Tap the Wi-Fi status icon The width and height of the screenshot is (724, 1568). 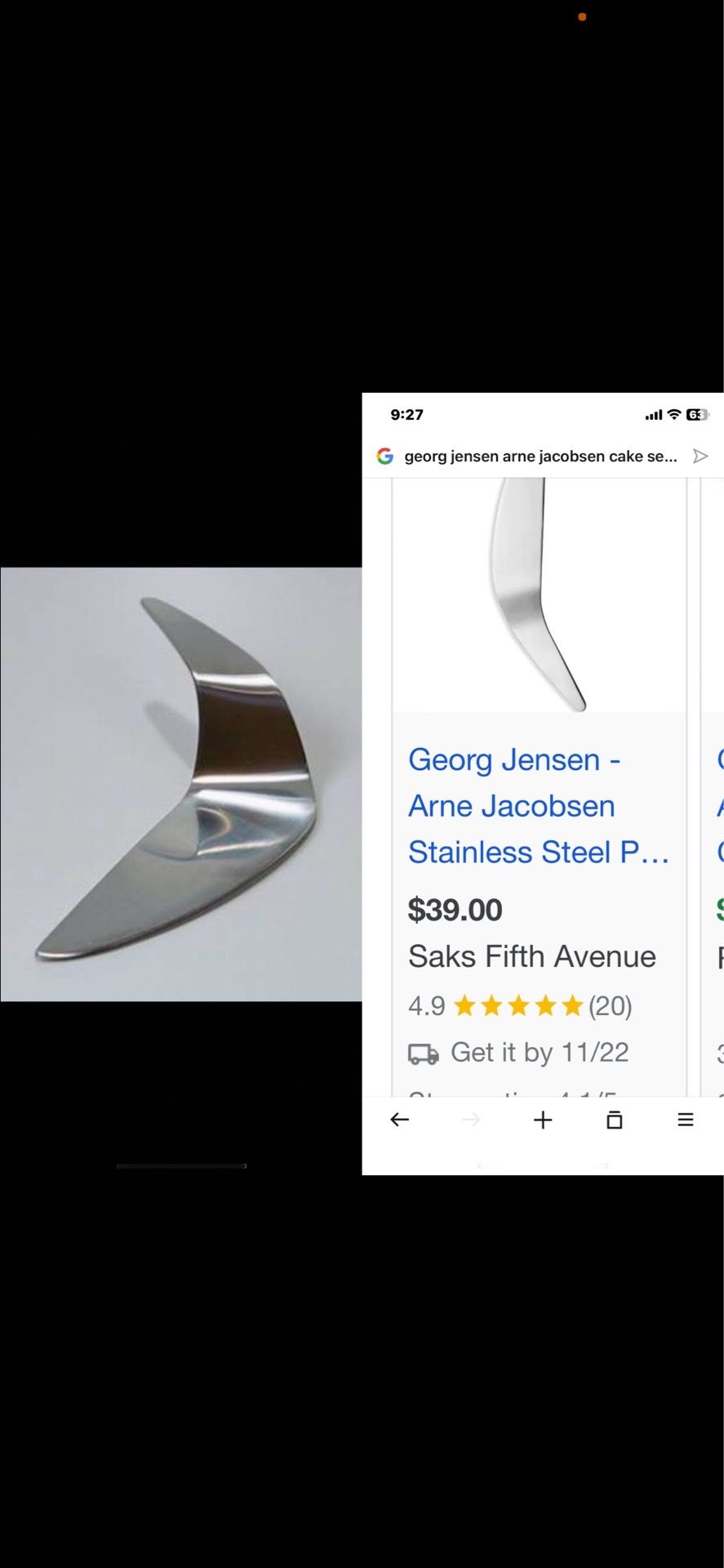(674, 415)
